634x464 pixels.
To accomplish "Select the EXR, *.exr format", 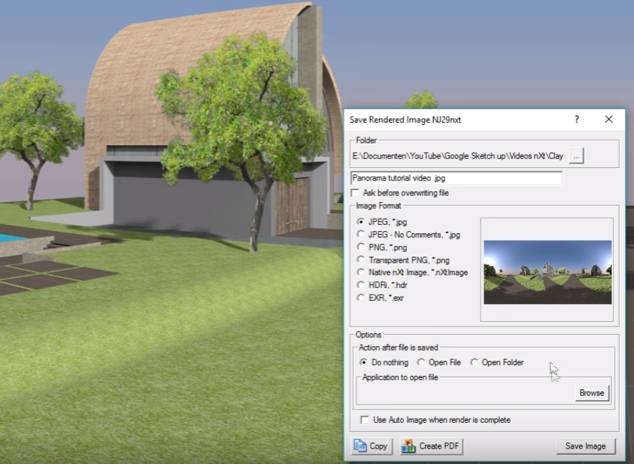I will pyautogui.click(x=360, y=297).
